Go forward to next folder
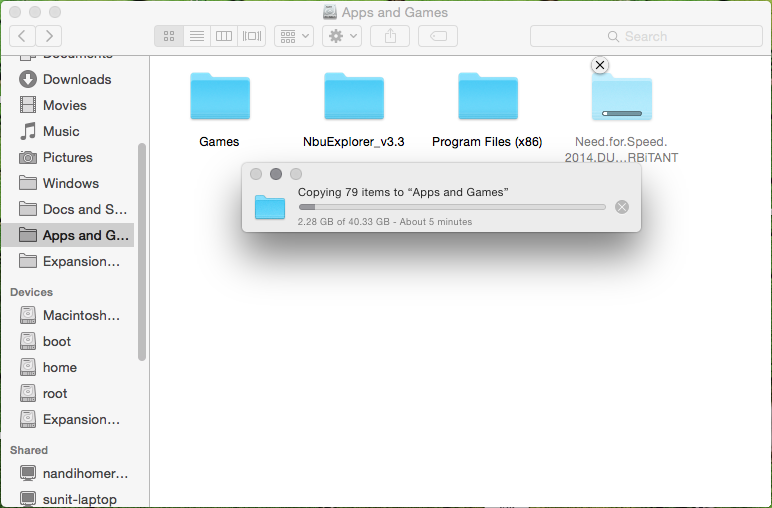This screenshot has width=772, height=508. [48, 36]
